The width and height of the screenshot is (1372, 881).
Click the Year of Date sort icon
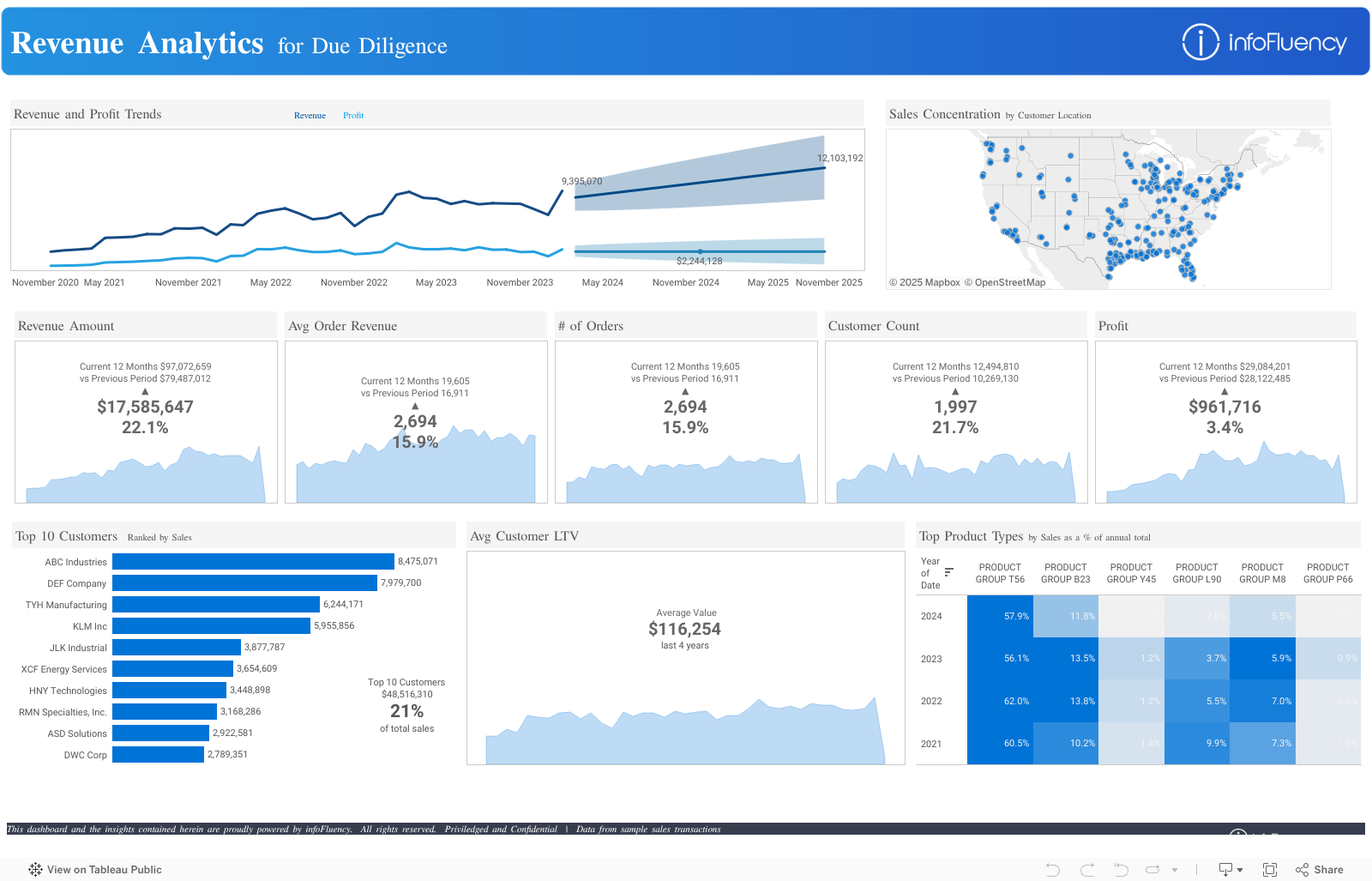tap(949, 572)
